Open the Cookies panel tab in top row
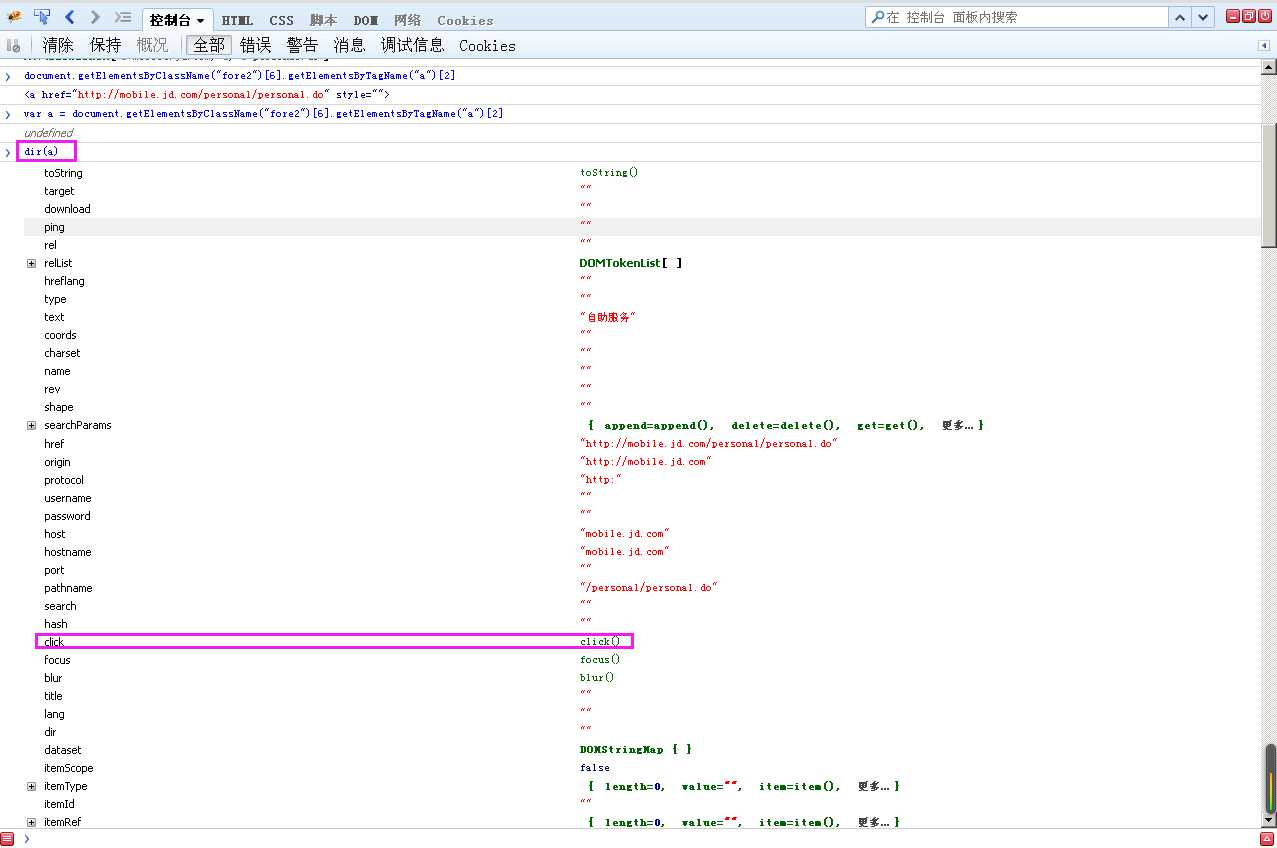Viewport: 1277px width, 848px height. (x=465, y=20)
